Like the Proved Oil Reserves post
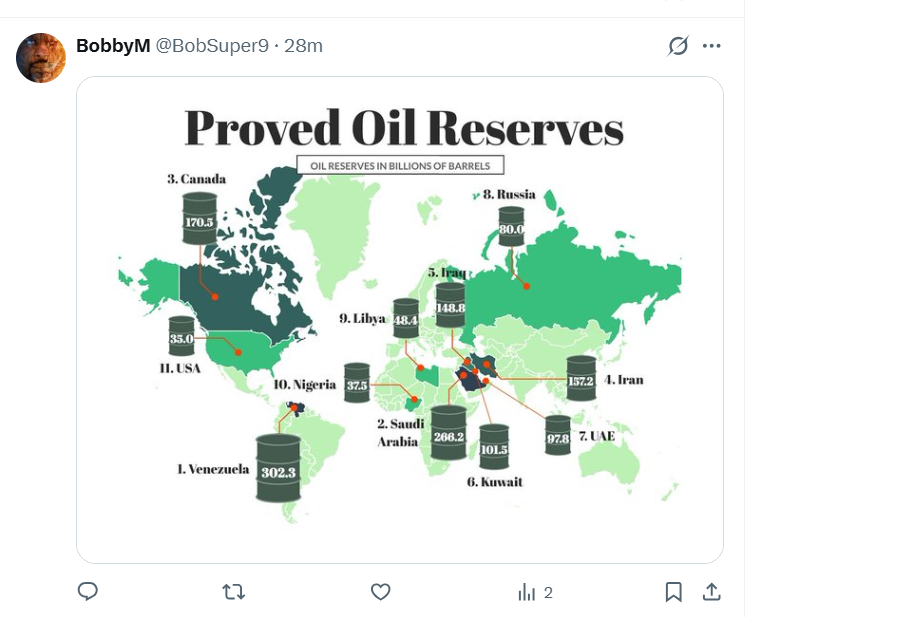 click(380, 592)
